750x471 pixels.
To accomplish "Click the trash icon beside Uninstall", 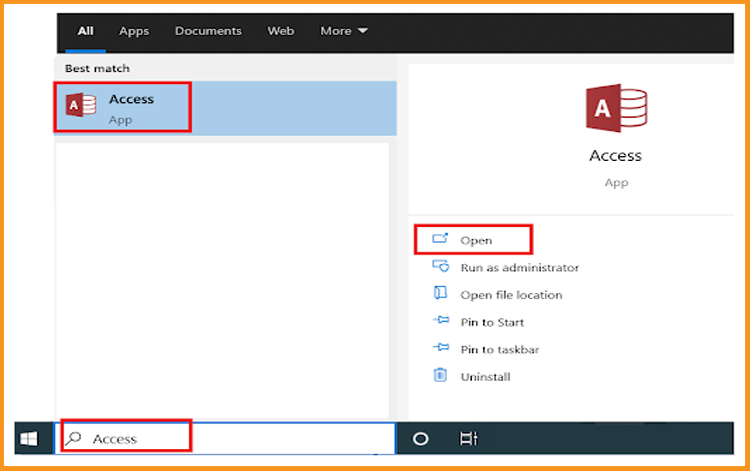I will pyautogui.click(x=440, y=375).
